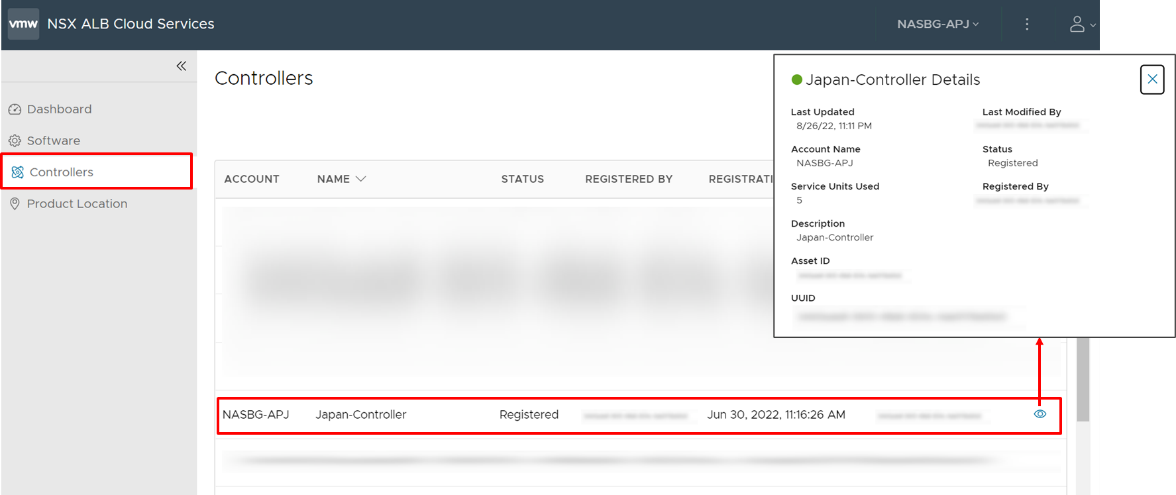The height and width of the screenshot is (495, 1176).
Task: Click the Dashboard gauge icon
Action: pyautogui.click(x=15, y=110)
